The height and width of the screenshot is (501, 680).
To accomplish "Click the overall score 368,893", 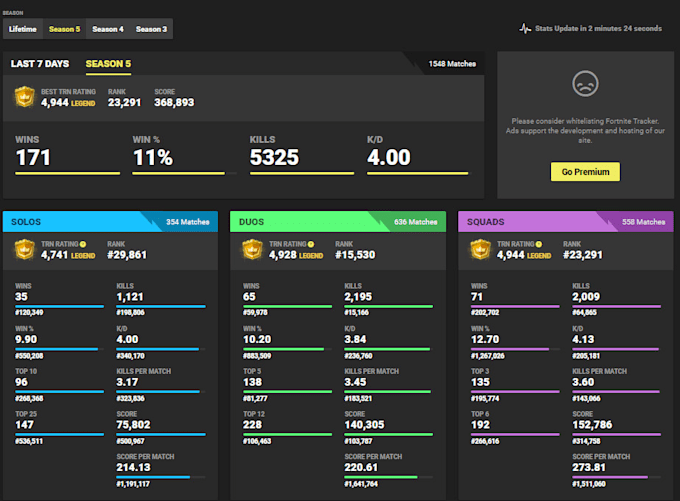I will click(x=174, y=102).
